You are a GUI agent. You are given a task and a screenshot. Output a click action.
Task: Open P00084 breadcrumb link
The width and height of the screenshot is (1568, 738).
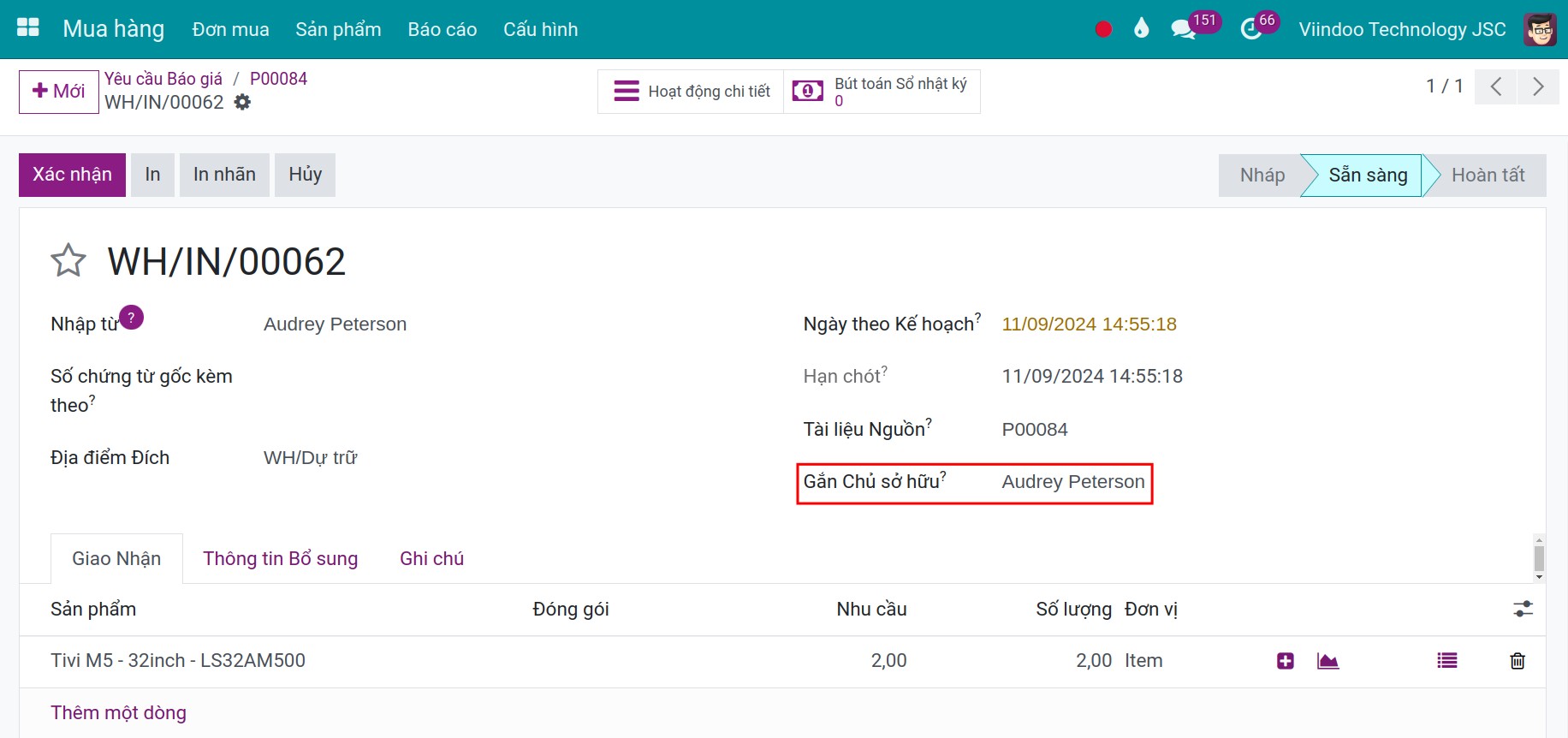click(x=278, y=79)
